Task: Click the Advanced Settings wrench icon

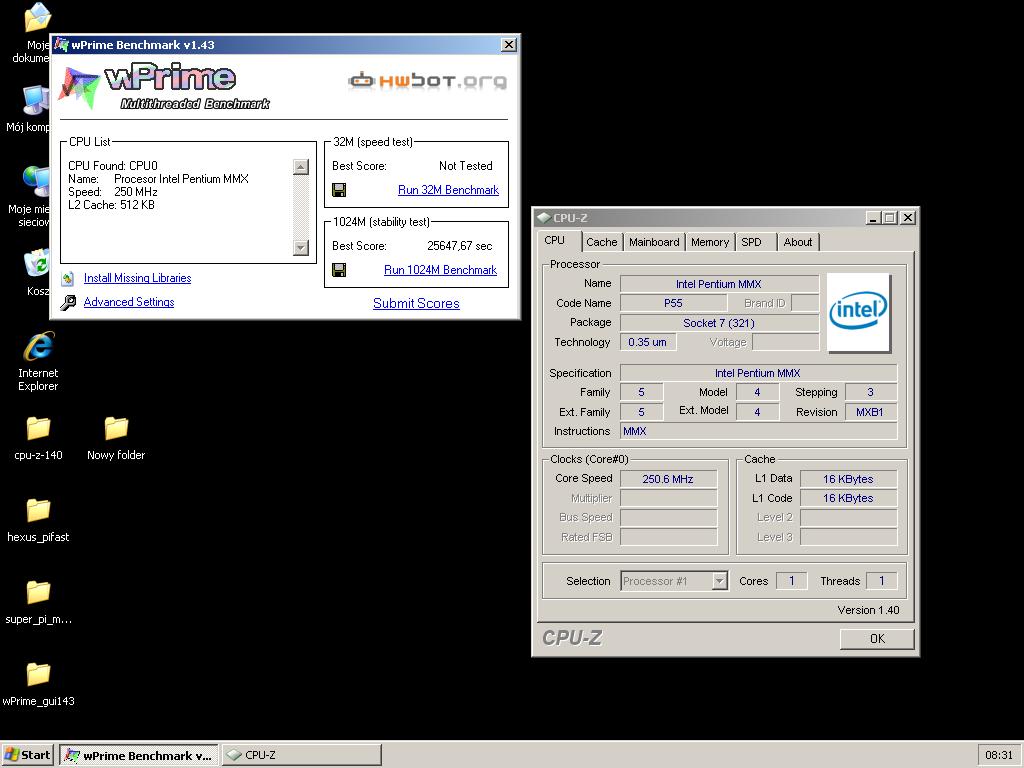Action: click(68, 302)
